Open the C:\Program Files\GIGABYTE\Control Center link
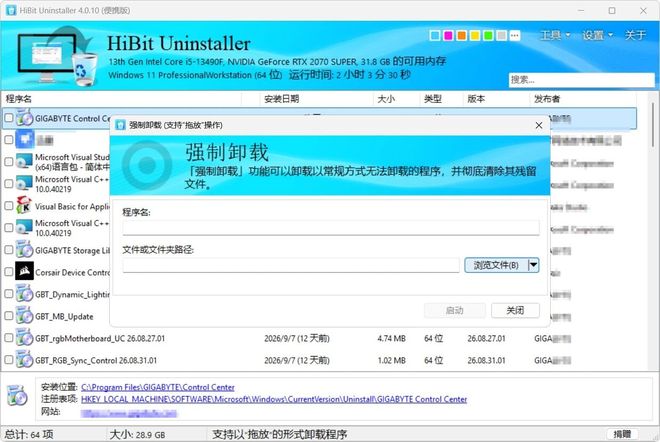The width and height of the screenshot is (660, 442). coord(158,387)
